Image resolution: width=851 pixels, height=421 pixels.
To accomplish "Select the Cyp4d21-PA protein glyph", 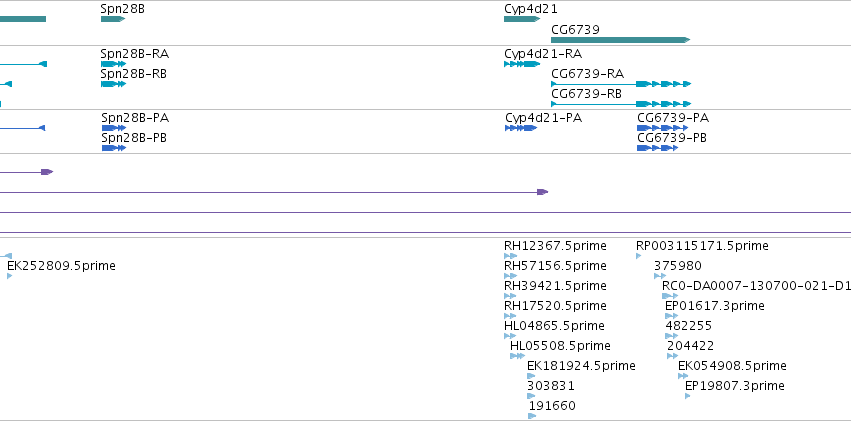I will coord(520,128).
